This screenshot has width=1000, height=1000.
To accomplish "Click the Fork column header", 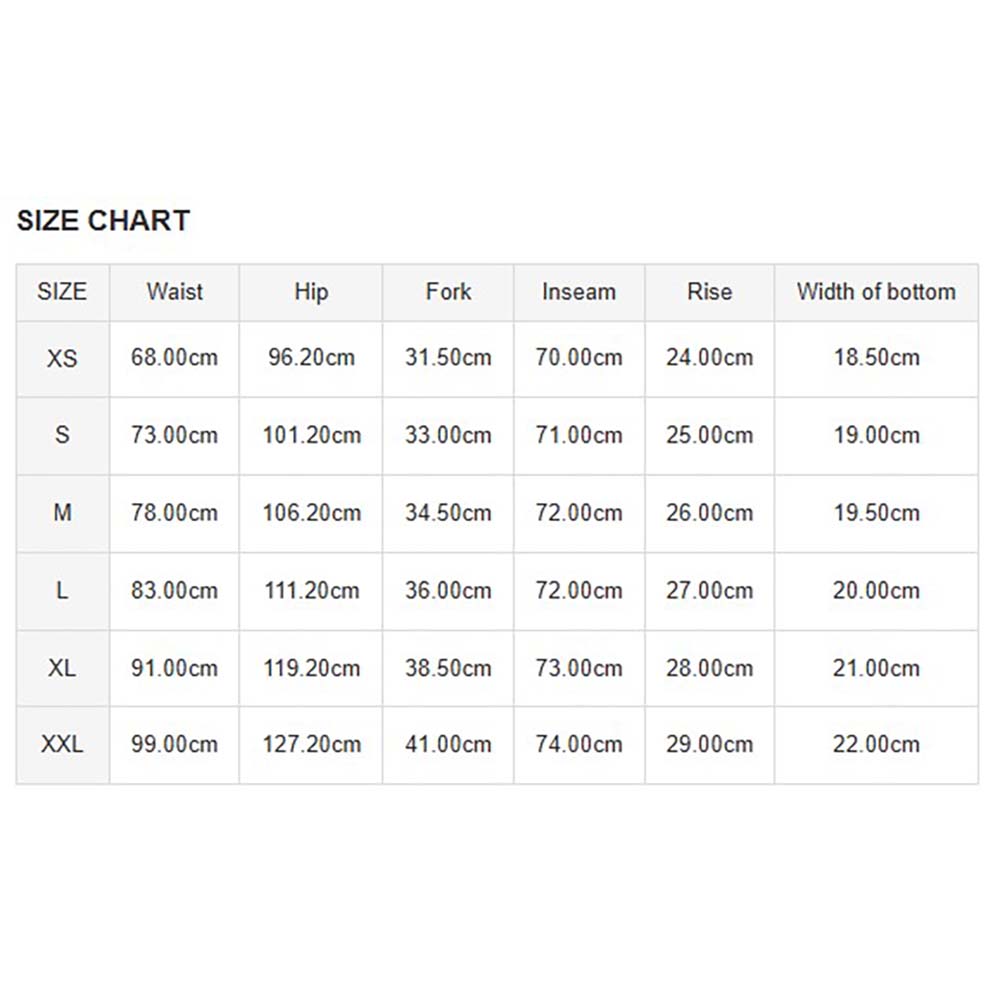I will click(448, 292).
